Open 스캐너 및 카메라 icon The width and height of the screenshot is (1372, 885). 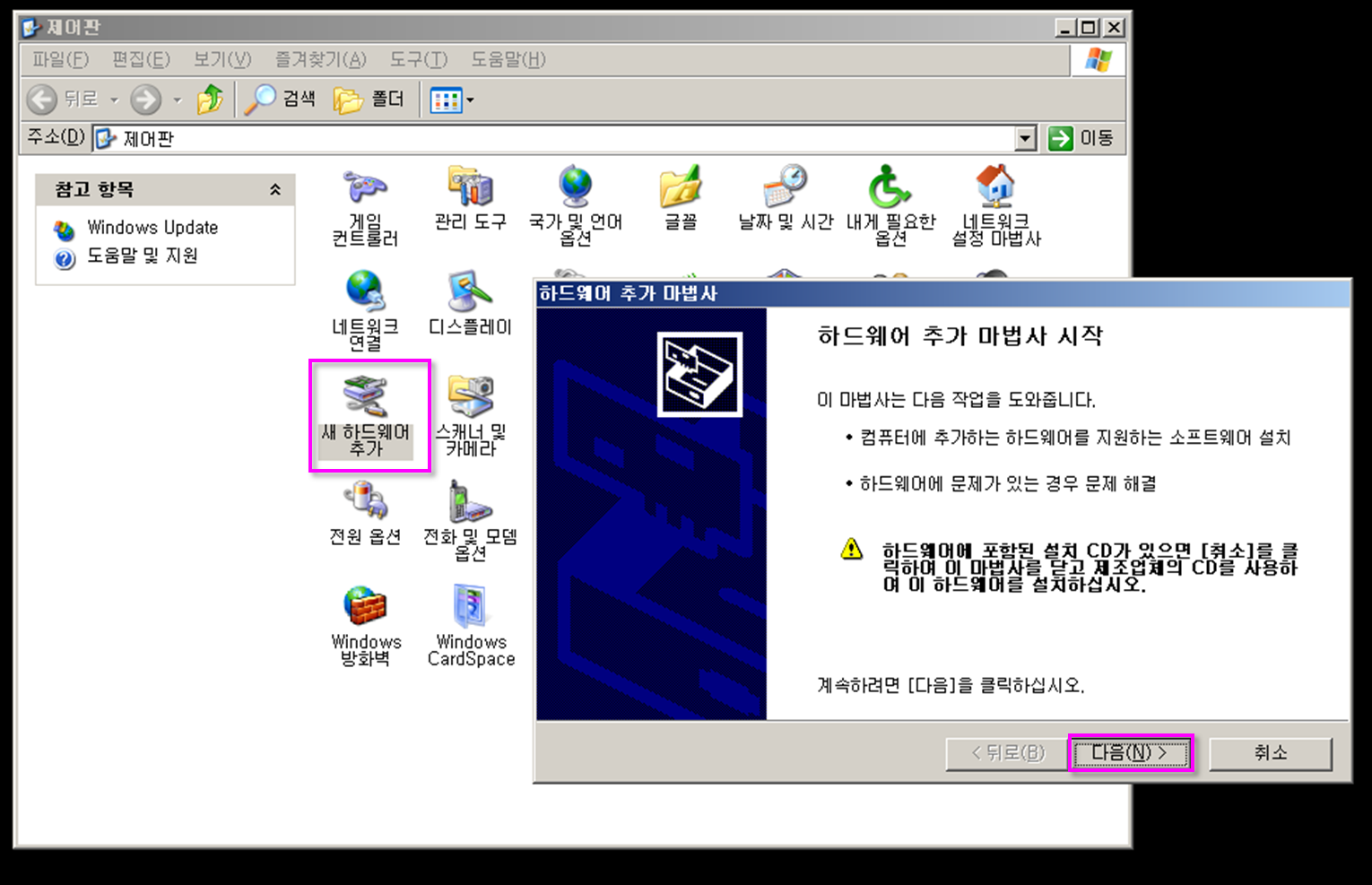(x=470, y=417)
